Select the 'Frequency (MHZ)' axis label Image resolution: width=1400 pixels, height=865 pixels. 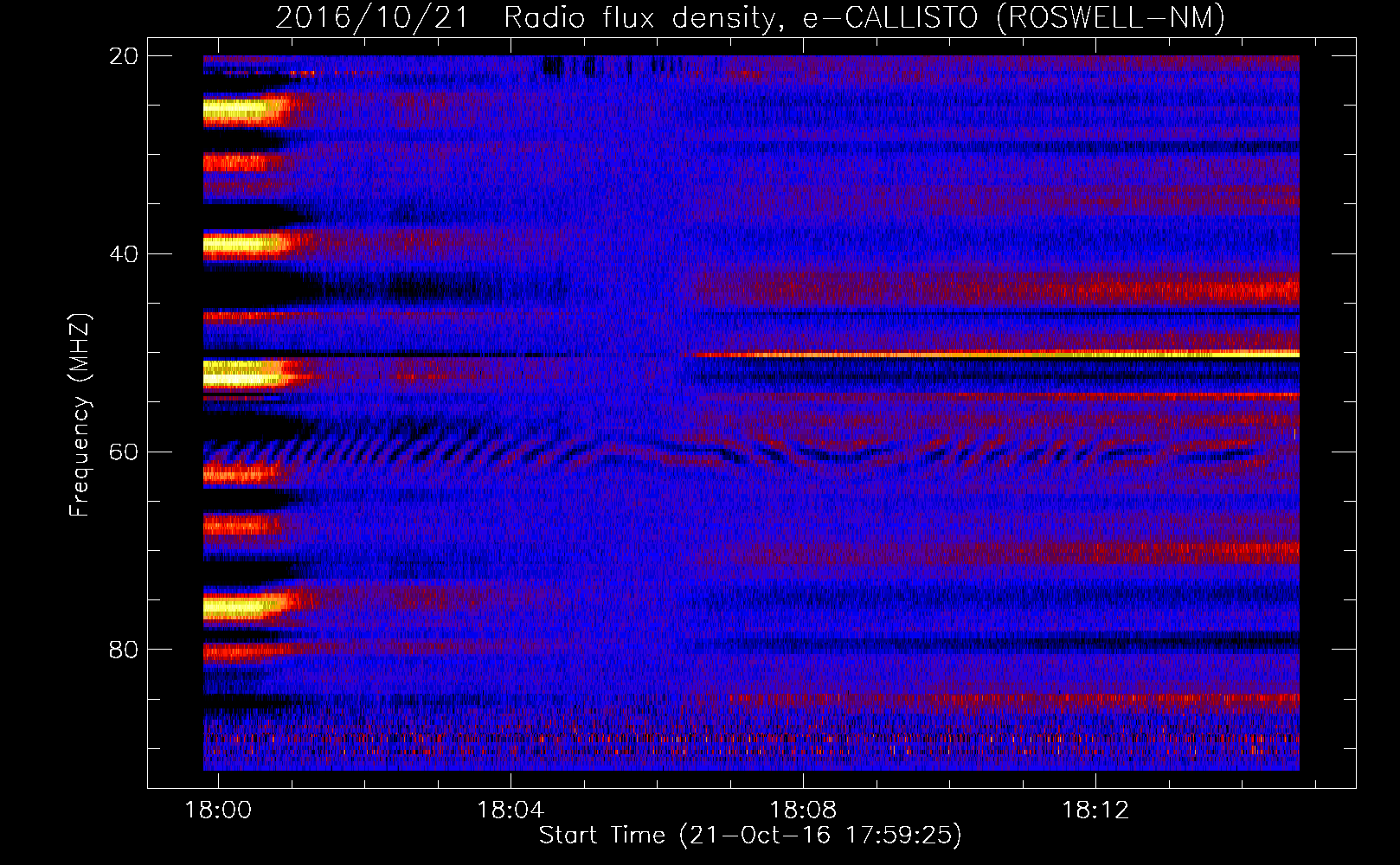pyautogui.click(x=80, y=415)
